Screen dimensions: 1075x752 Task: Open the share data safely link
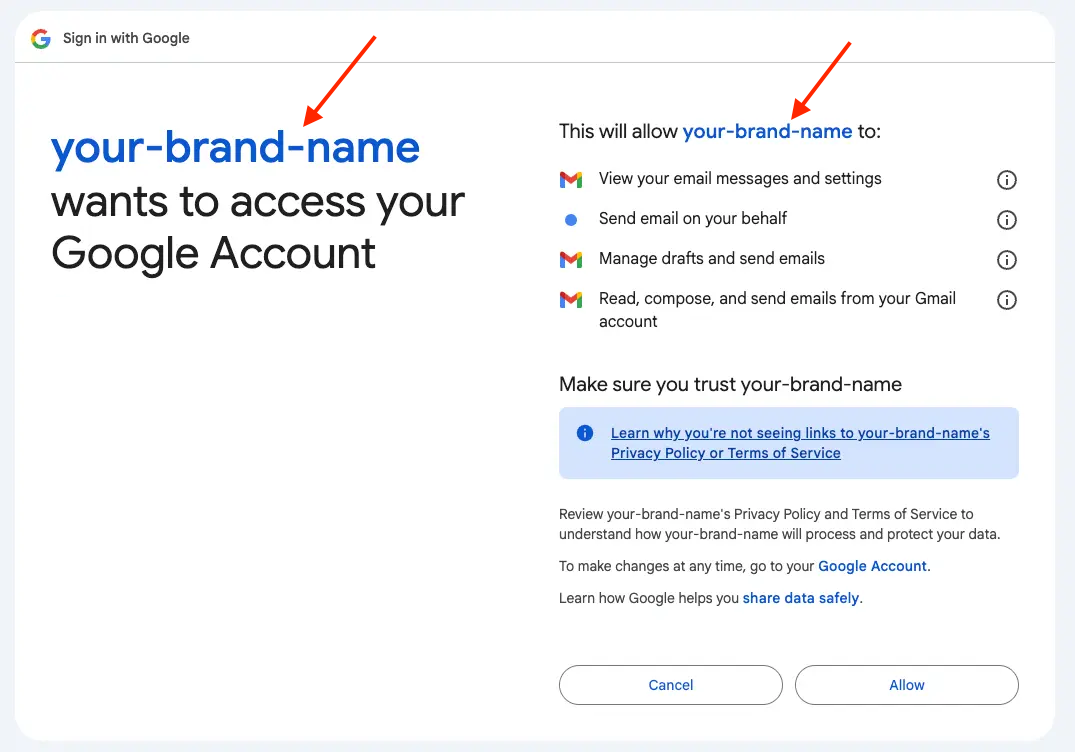click(801, 598)
